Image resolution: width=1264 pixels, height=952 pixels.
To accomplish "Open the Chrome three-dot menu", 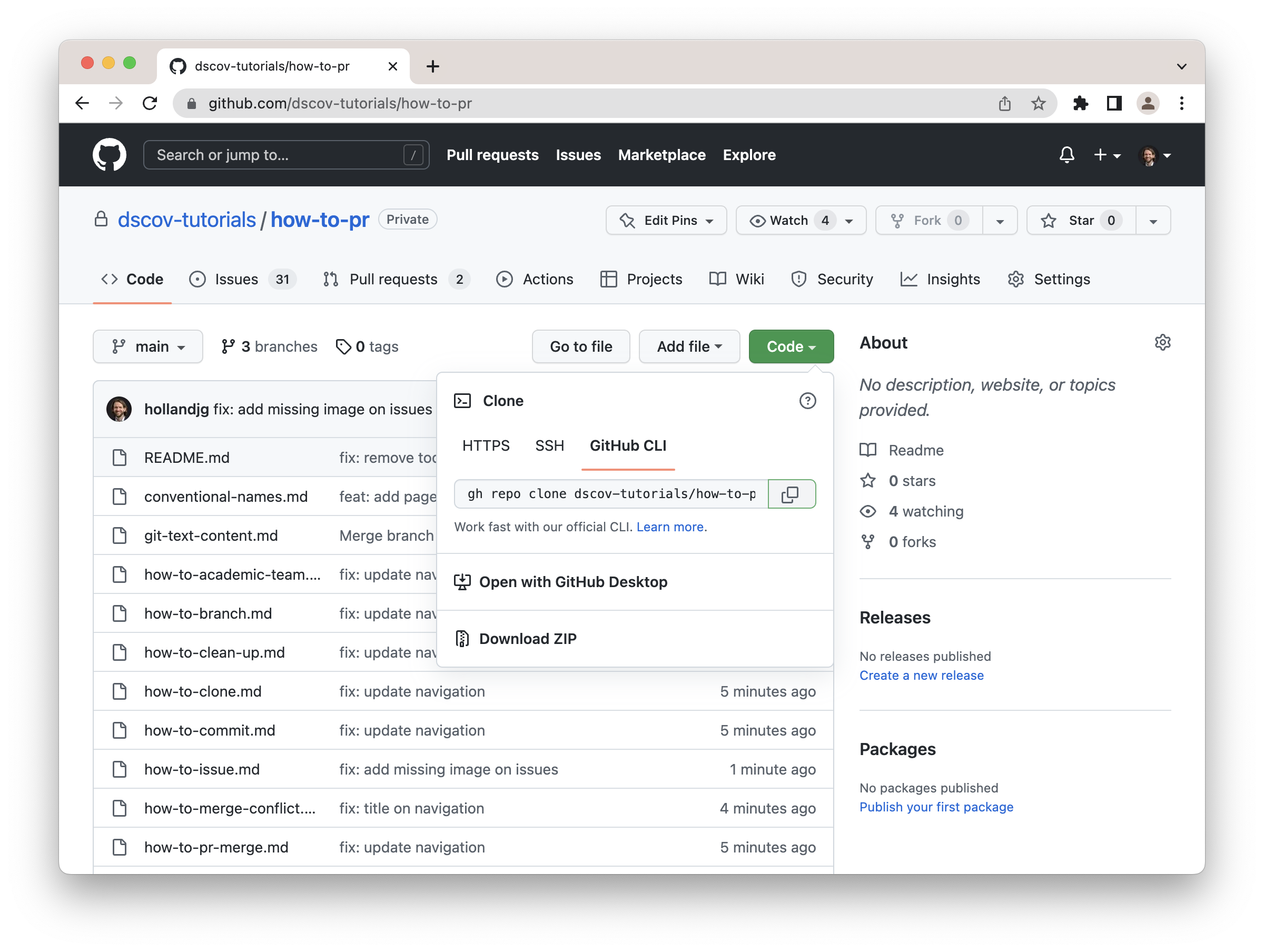I will [x=1181, y=103].
